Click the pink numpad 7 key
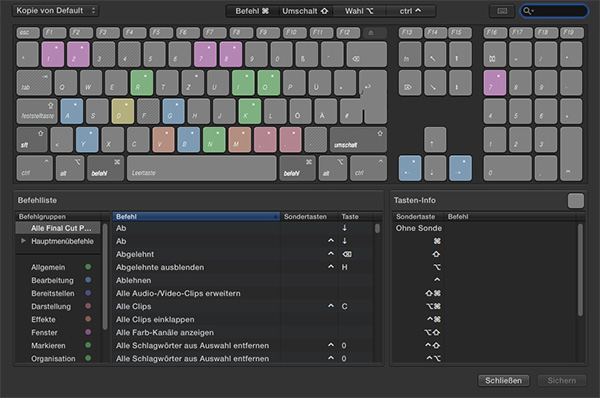 click(x=494, y=83)
